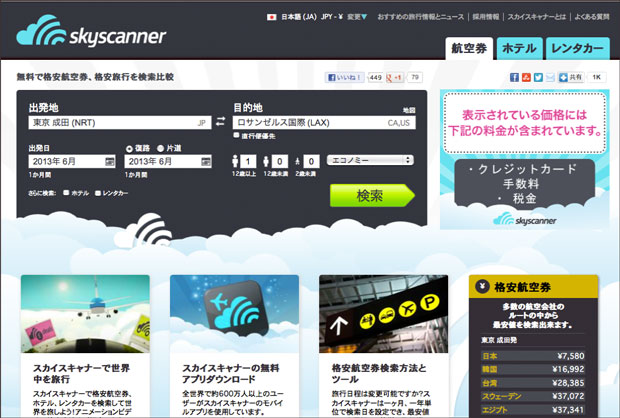Click the 449 like count bubble
The height and width of the screenshot is (418, 620).
coord(375,78)
